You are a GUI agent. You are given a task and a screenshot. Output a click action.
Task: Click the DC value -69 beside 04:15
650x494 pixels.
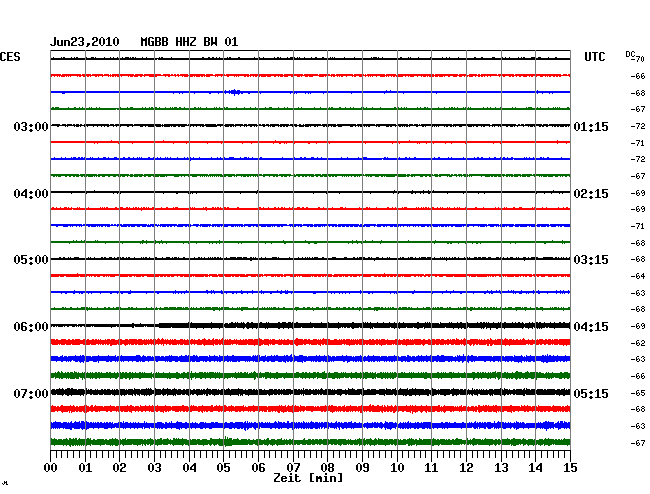[638, 326]
